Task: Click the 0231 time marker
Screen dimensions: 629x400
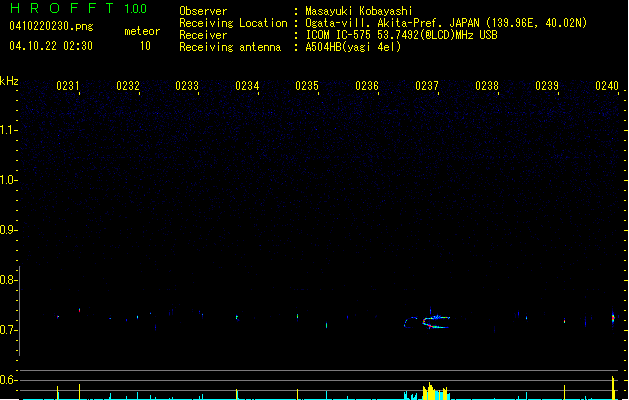Action: 67,86
